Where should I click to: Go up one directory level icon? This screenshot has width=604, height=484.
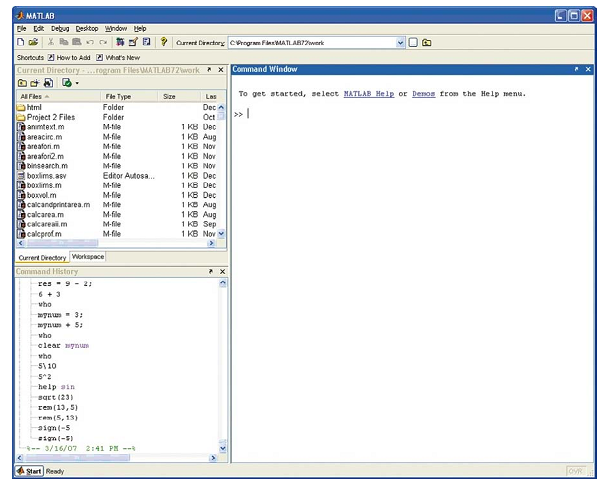22,82
